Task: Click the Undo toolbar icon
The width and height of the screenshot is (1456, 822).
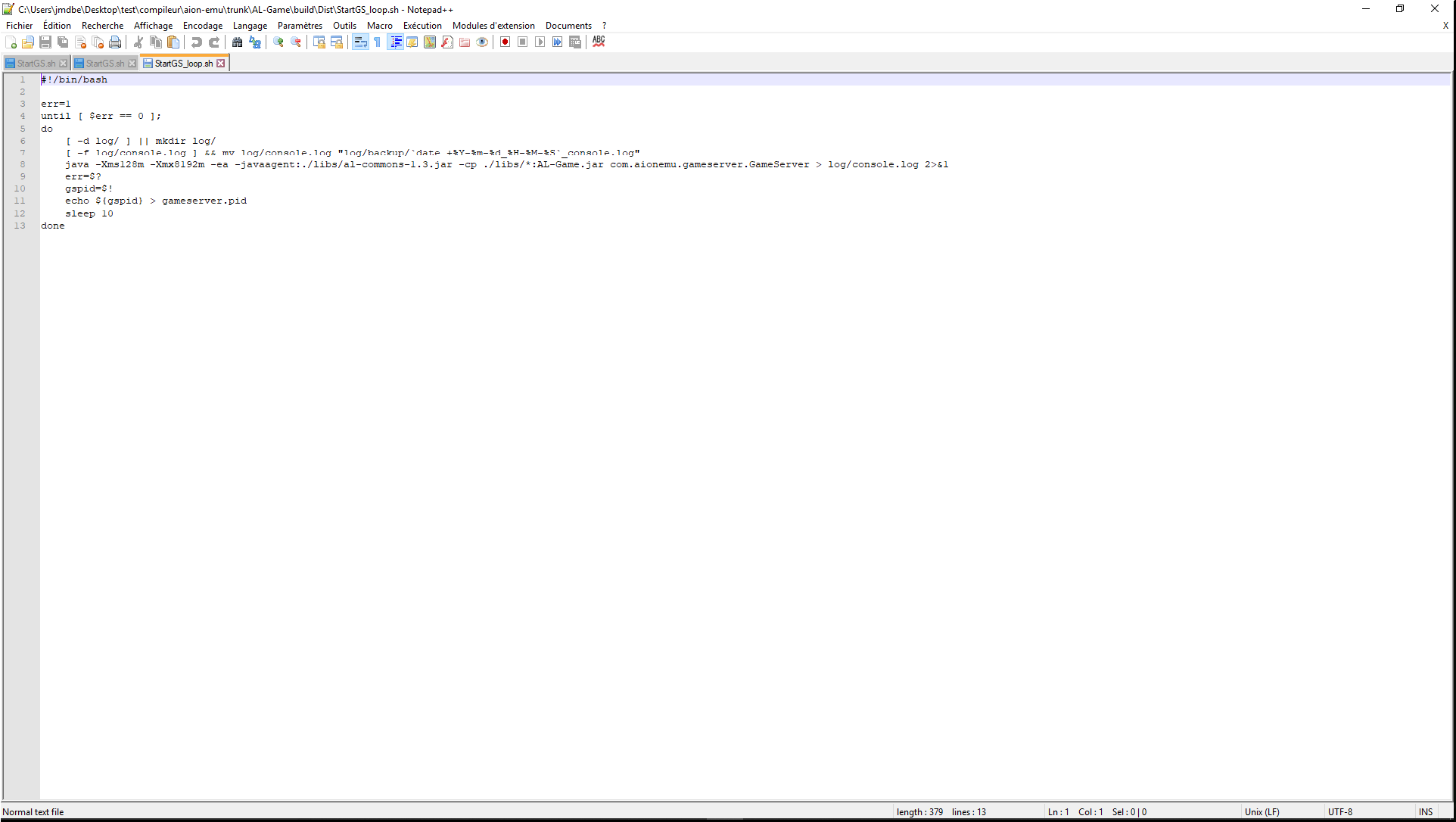Action: (x=196, y=42)
